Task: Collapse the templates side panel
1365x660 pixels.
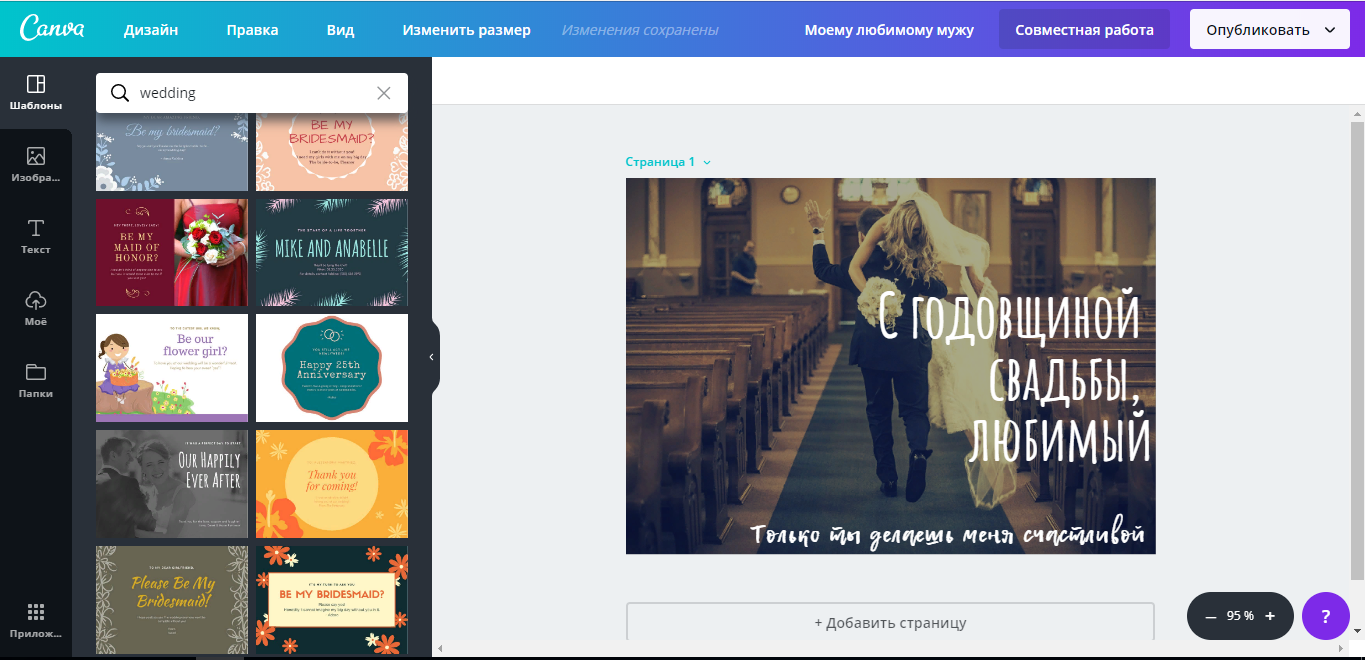Action: click(x=432, y=357)
